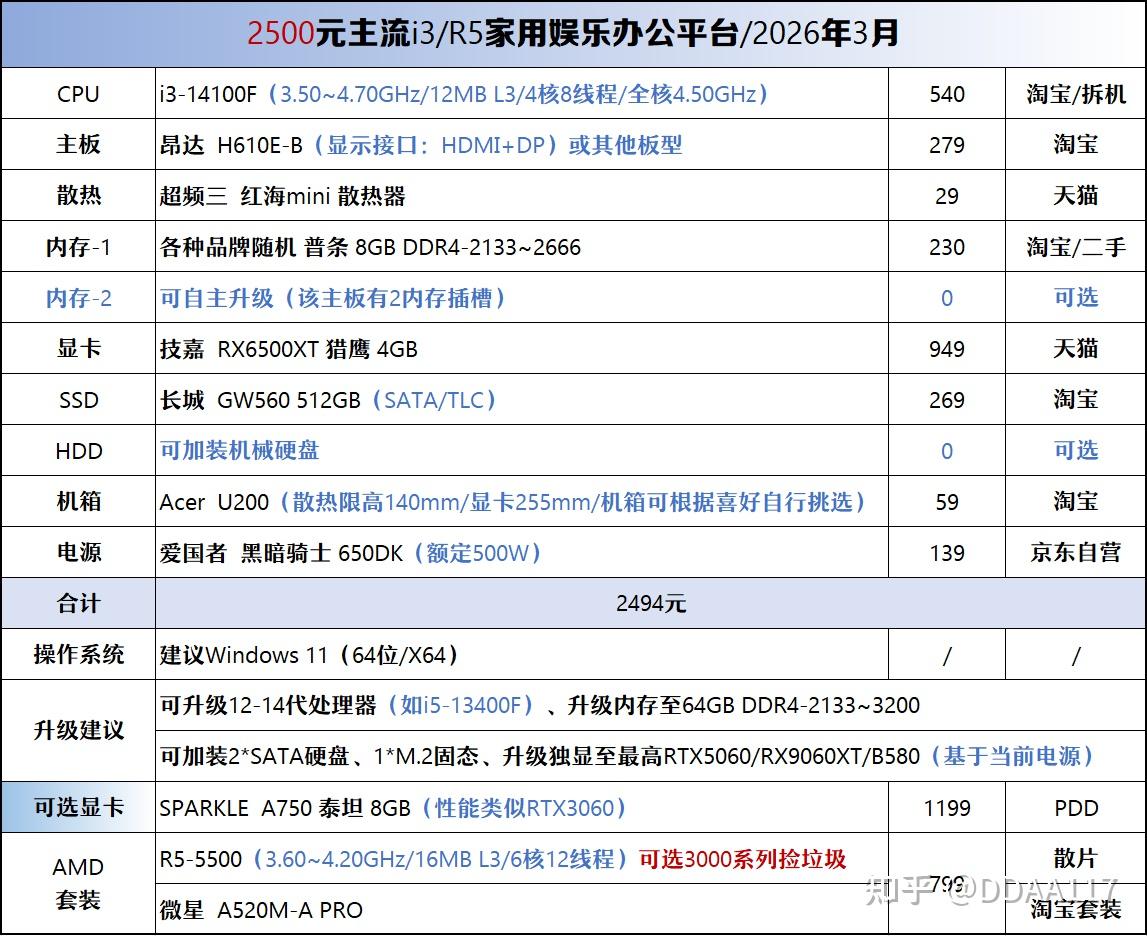Click the title header mentioning 2500元

point(574,34)
